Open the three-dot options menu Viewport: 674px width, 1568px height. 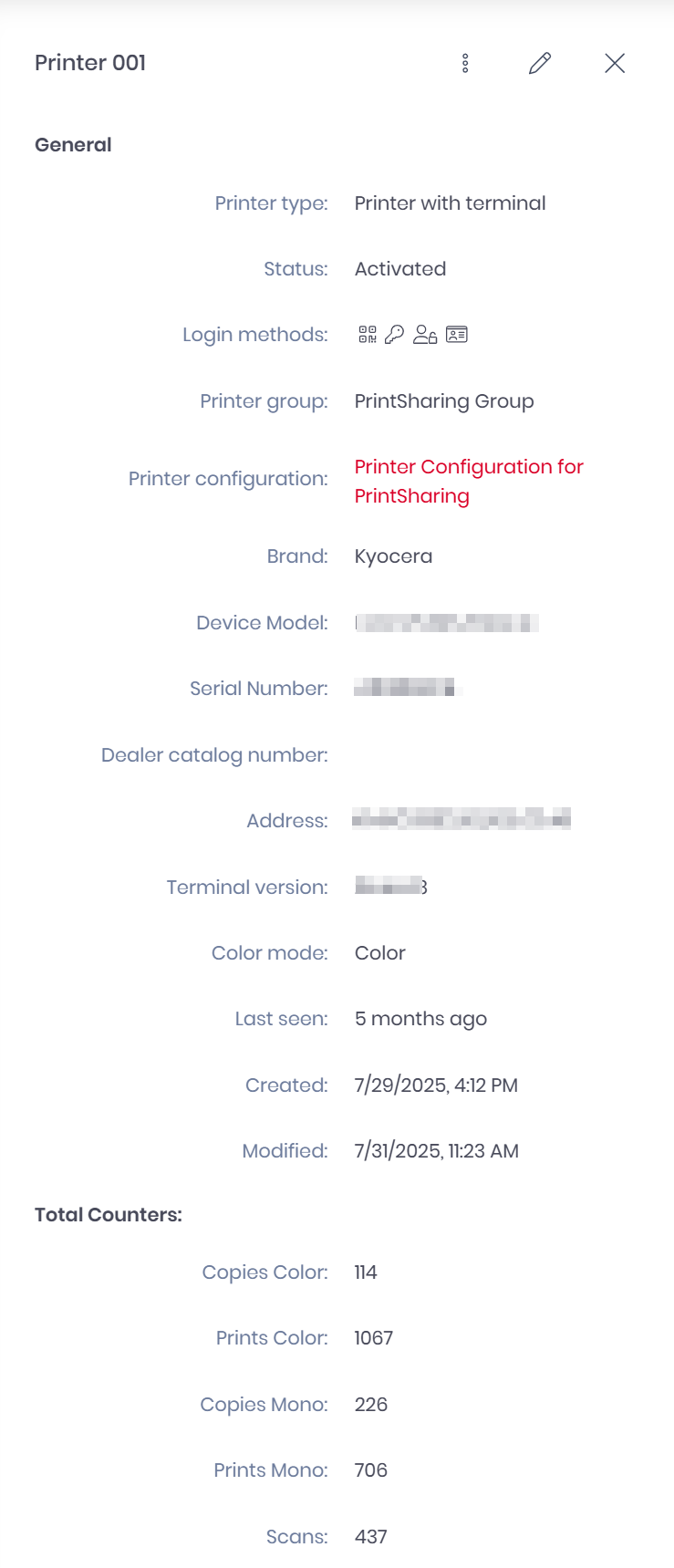click(465, 63)
